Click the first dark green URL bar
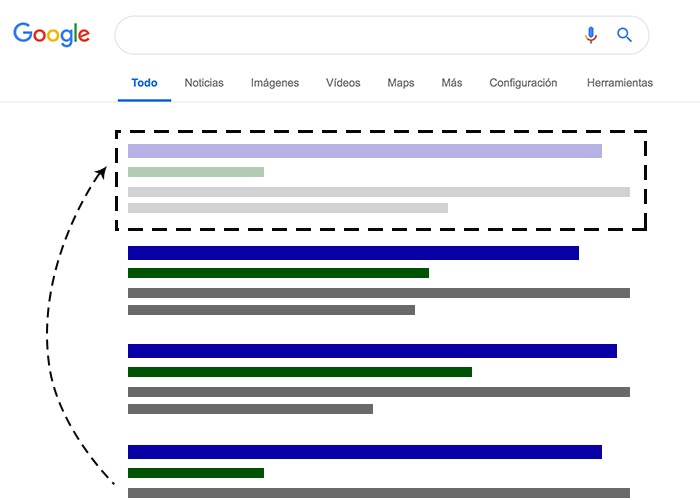The width and height of the screenshot is (700, 500). pos(278,273)
